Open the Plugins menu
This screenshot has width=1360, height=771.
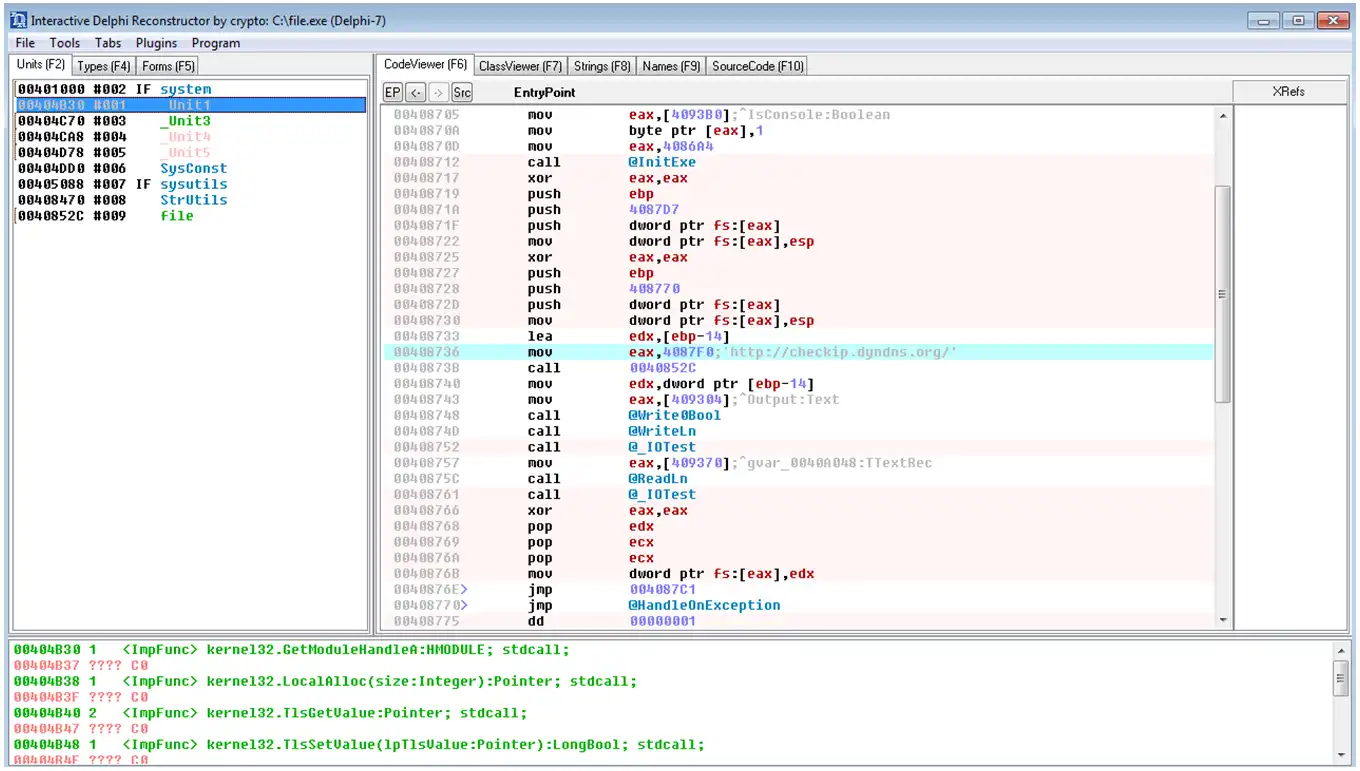click(x=156, y=43)
